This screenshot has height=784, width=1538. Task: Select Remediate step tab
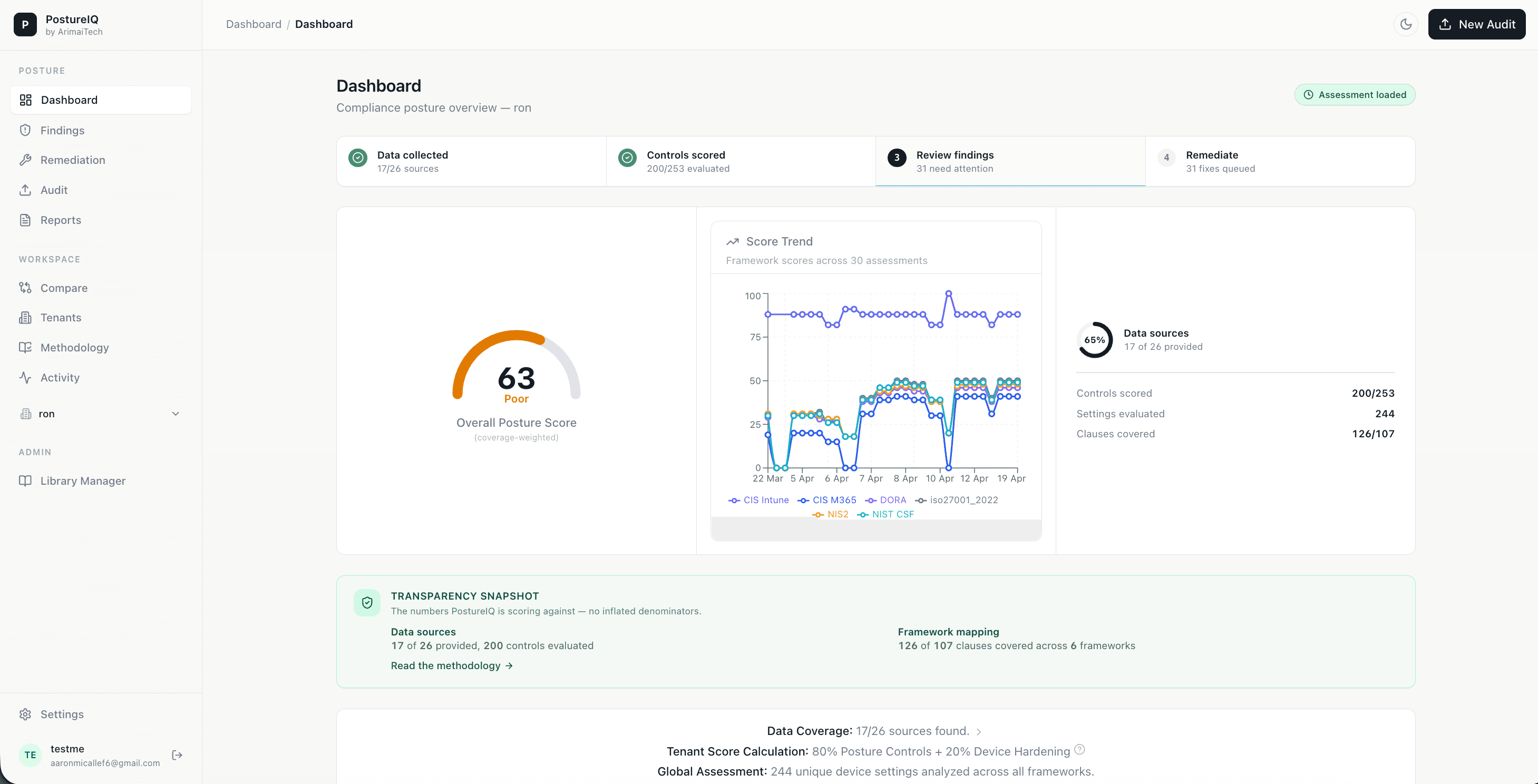[x=1280, y=161]
